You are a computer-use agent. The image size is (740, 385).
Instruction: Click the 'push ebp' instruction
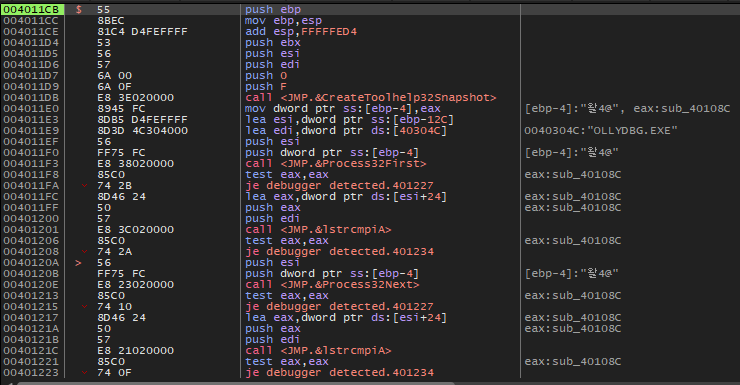273,9
